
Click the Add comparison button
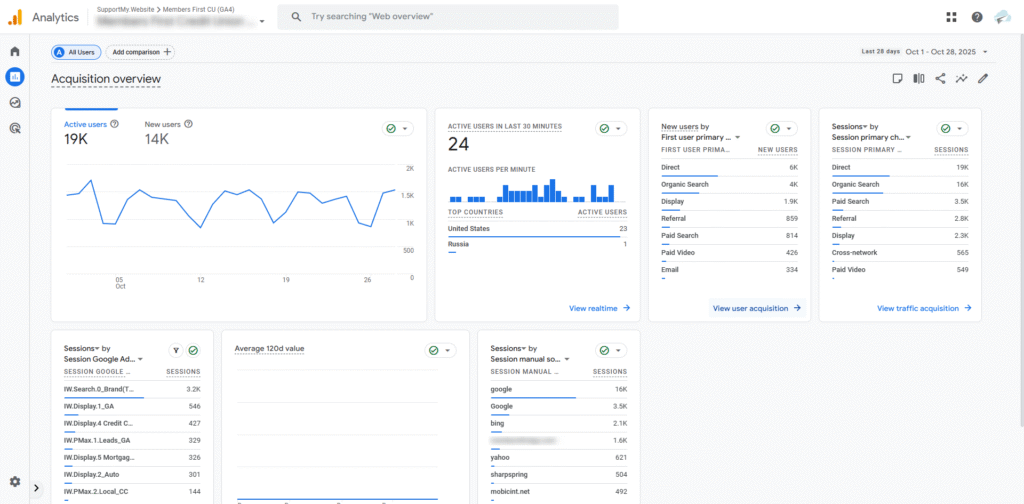(x=141, y=52)
